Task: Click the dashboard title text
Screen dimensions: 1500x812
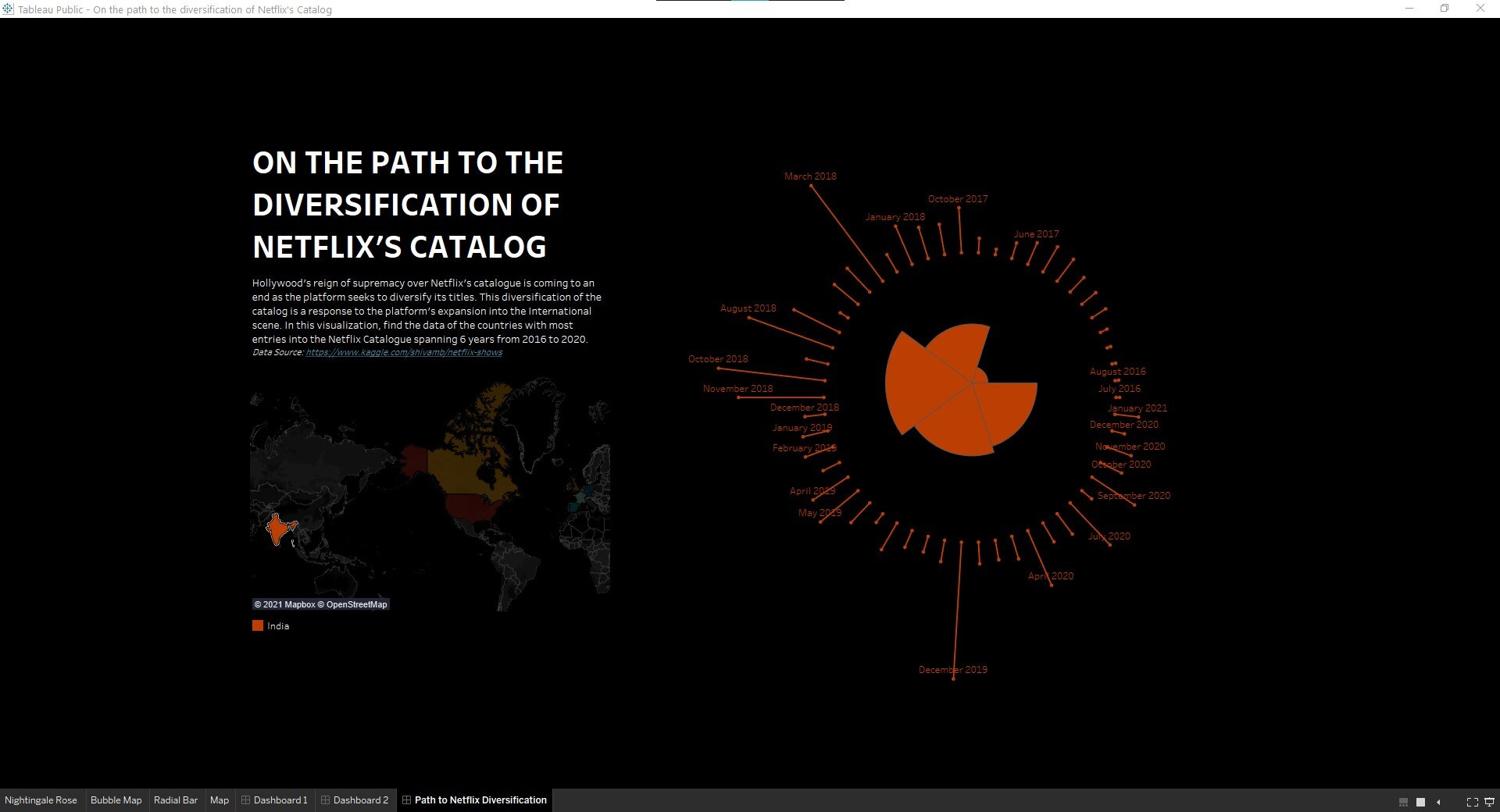Action: (407, 205)
